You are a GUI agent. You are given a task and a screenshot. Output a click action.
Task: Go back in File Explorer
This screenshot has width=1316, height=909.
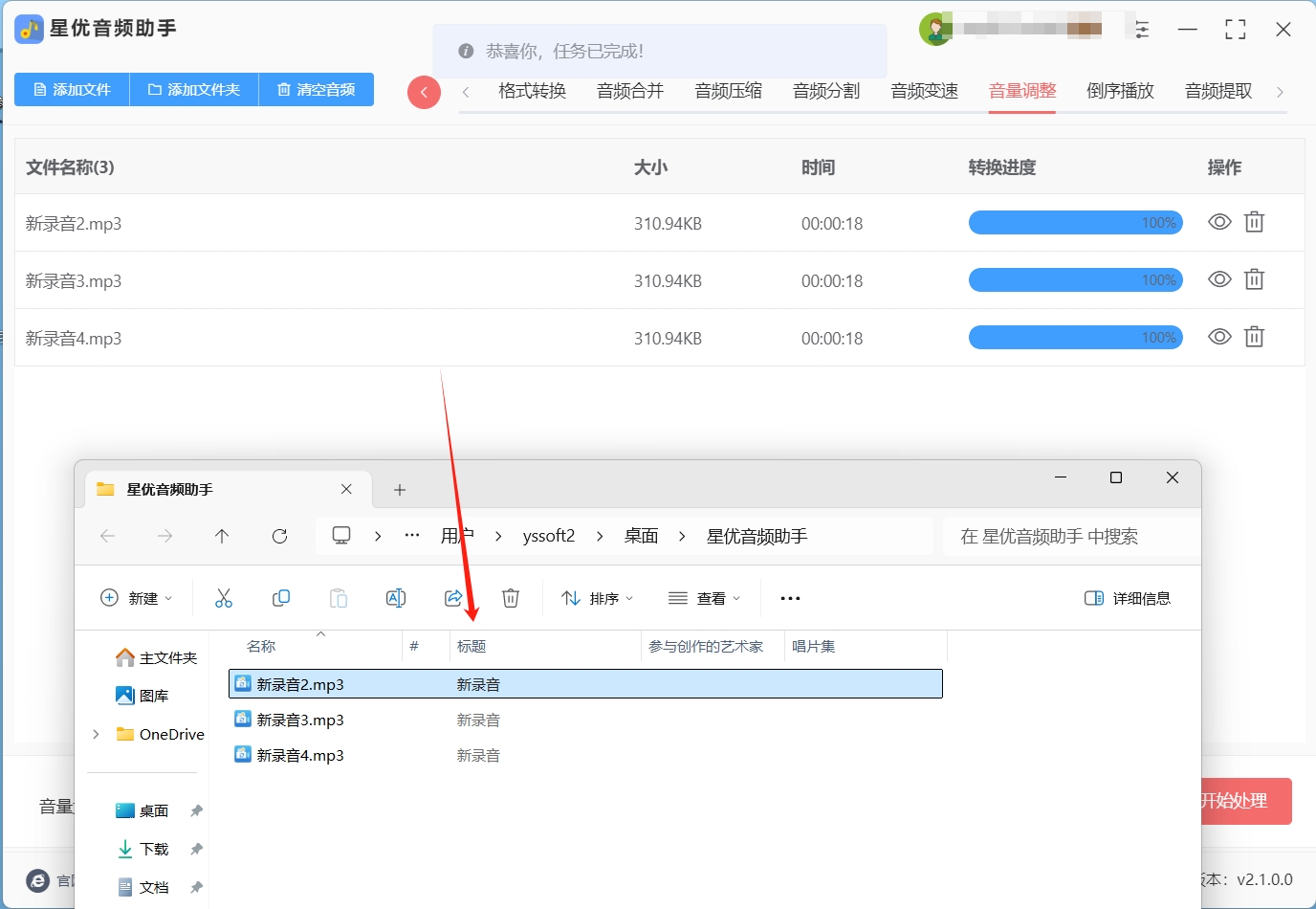[x=108, y=536]
